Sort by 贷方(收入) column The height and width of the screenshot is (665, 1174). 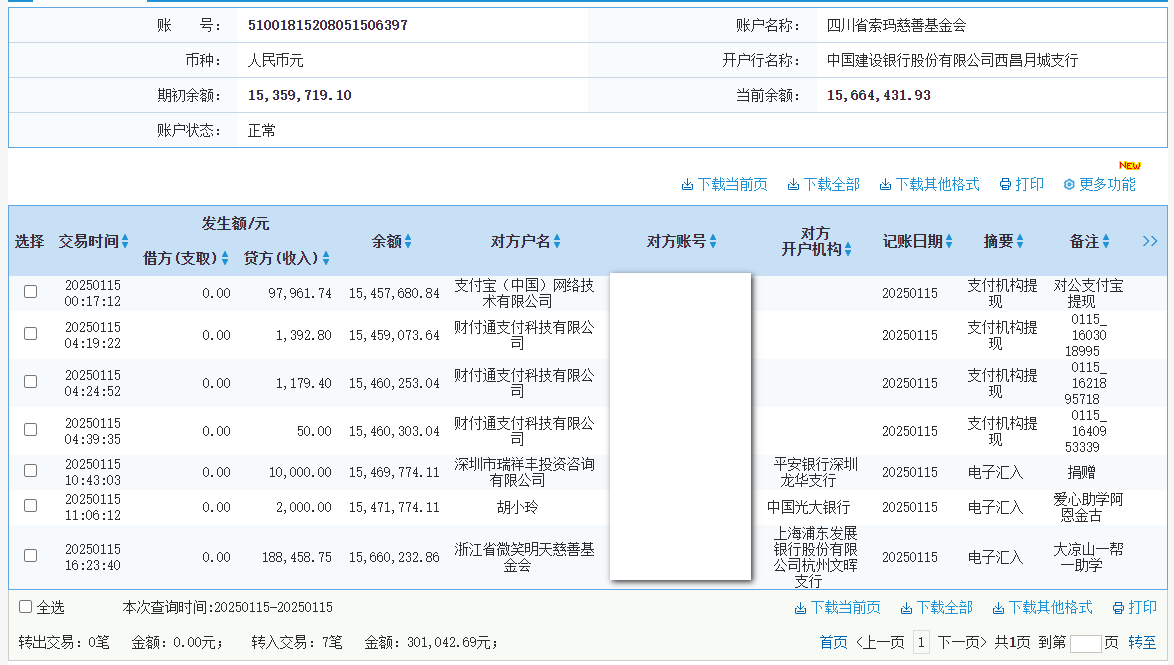[x=326, y=258]
